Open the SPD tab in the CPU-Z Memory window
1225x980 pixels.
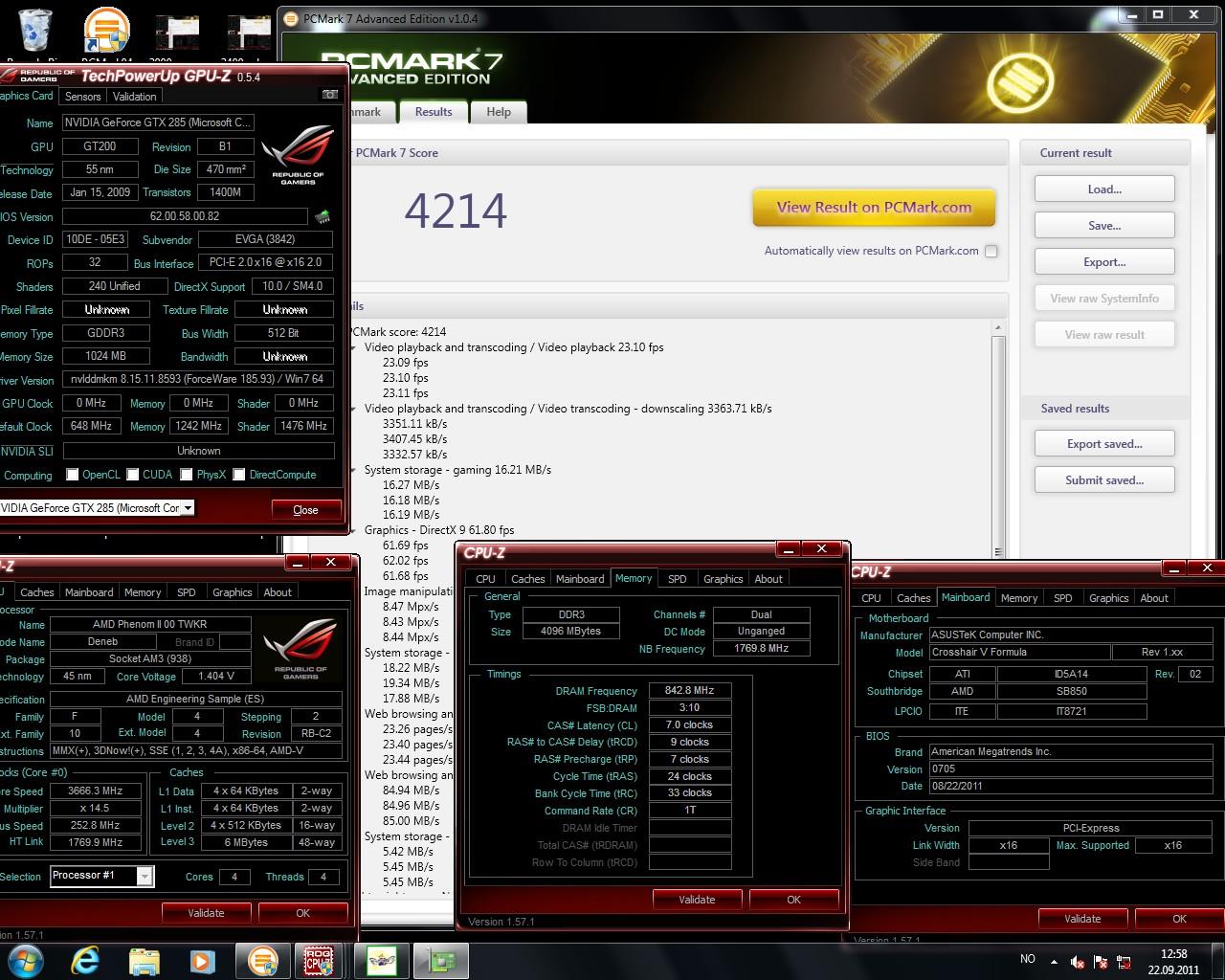(x=677, y=579)
